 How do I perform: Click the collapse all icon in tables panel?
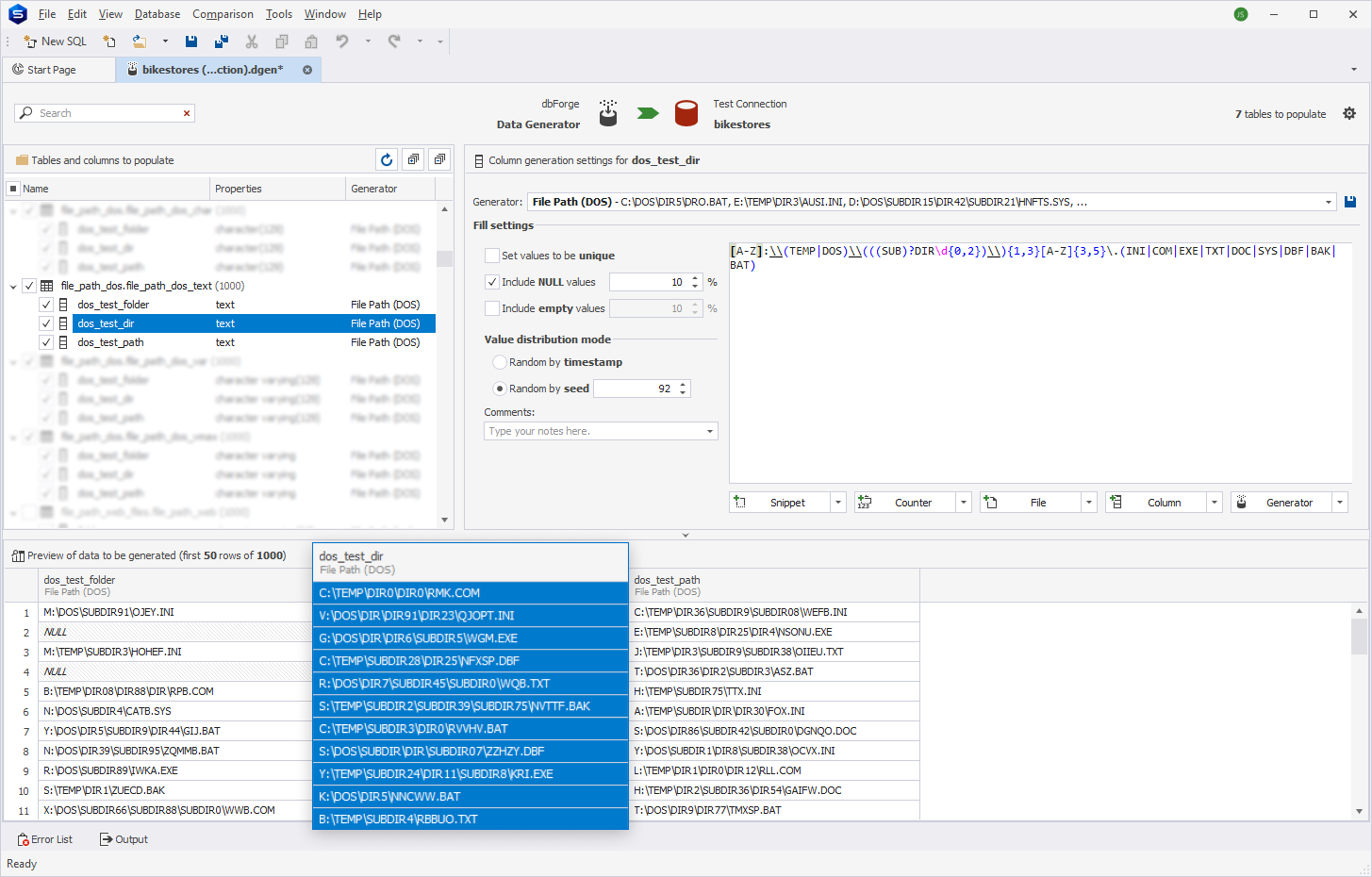(439, 160)
